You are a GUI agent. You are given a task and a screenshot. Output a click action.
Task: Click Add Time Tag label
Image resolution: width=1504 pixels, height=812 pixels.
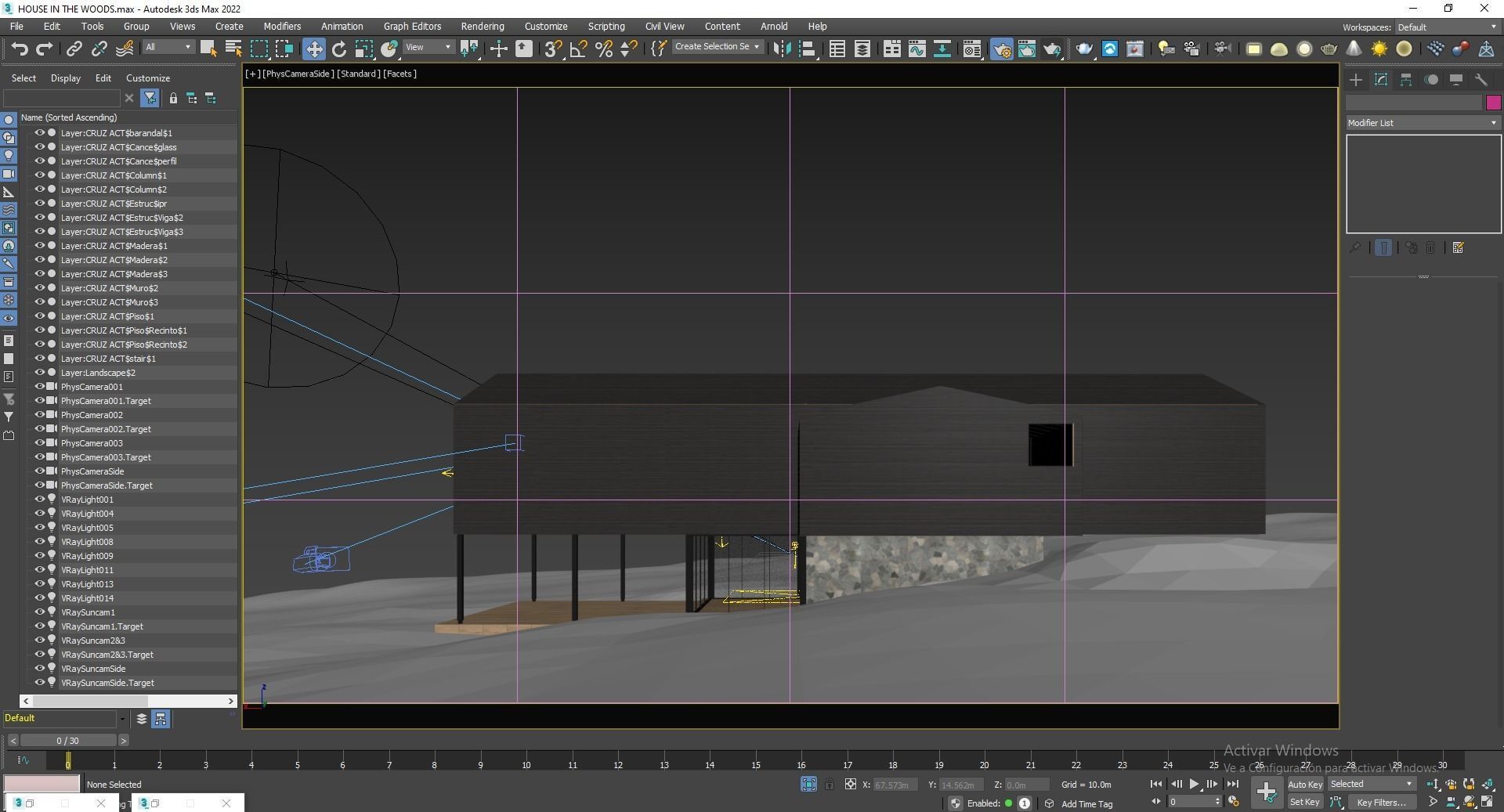click(1086, 803)
